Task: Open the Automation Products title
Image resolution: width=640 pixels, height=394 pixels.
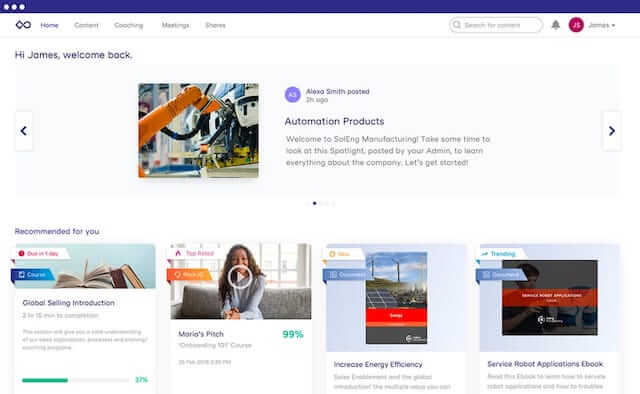Action: 334,121
